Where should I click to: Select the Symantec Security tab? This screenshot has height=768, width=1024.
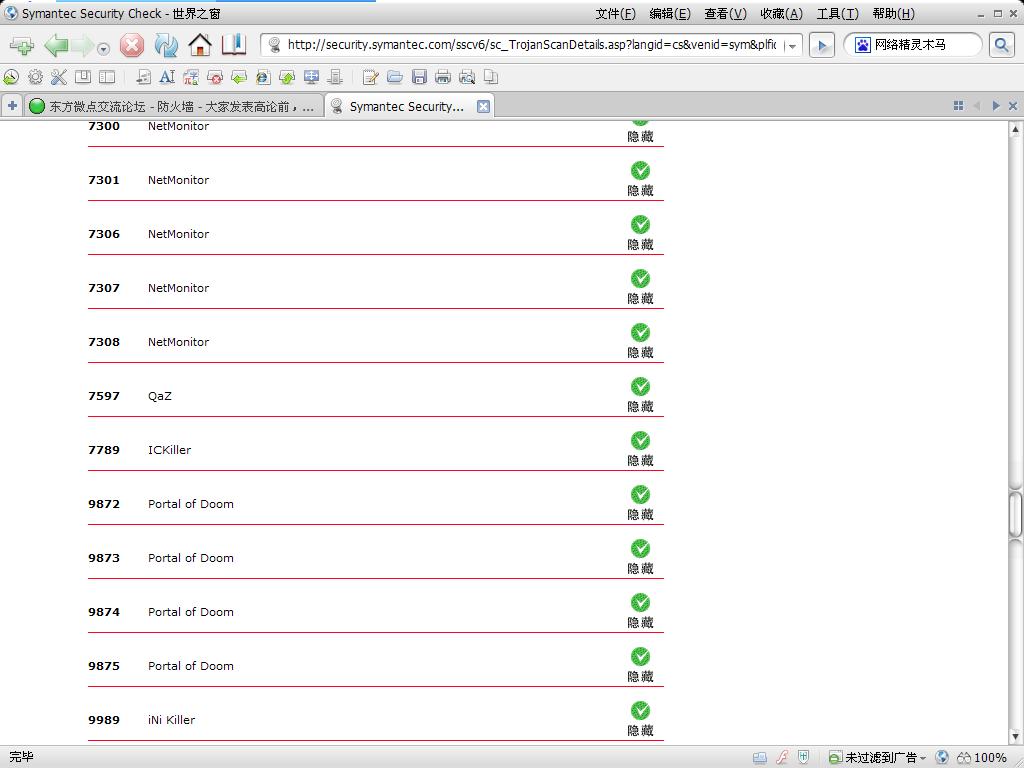point(406,106)
